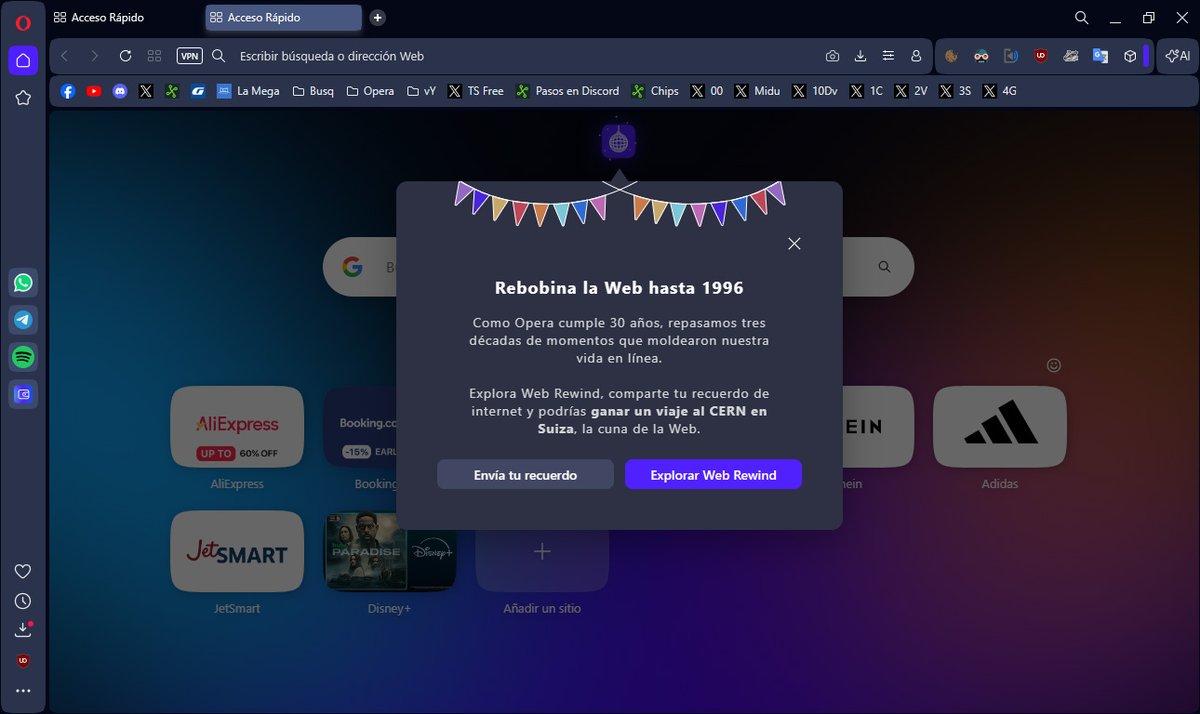
Task: Open the bookmarks star in sidebar
Action: pyautogui.click(x=23, y=98)
